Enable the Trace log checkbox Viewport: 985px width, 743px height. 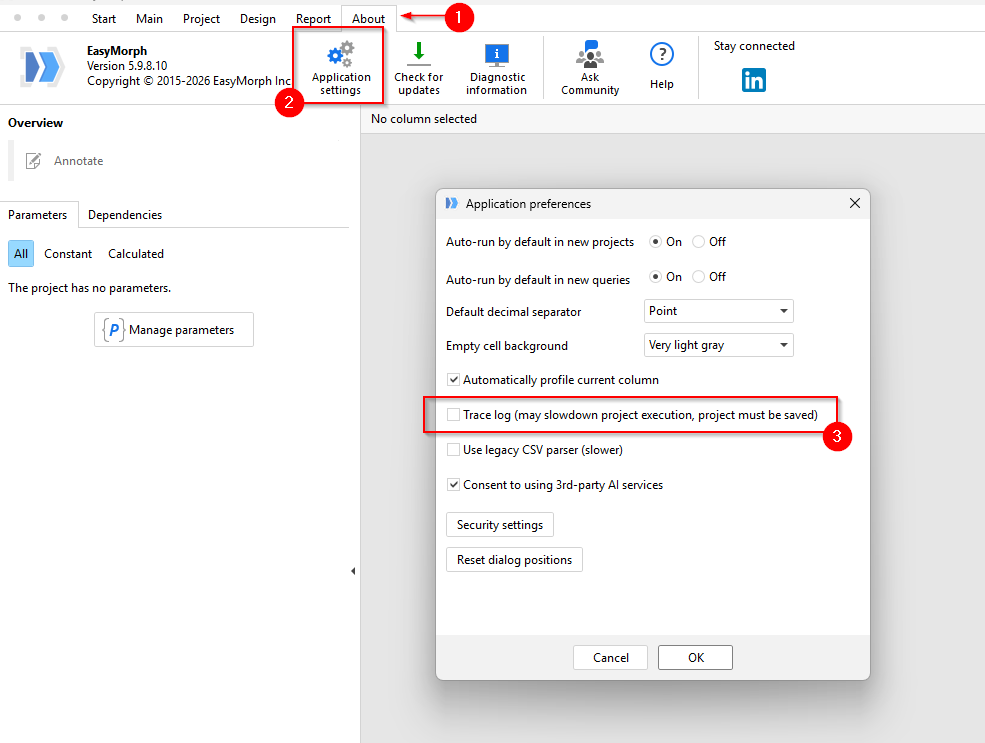click(454, 414)
